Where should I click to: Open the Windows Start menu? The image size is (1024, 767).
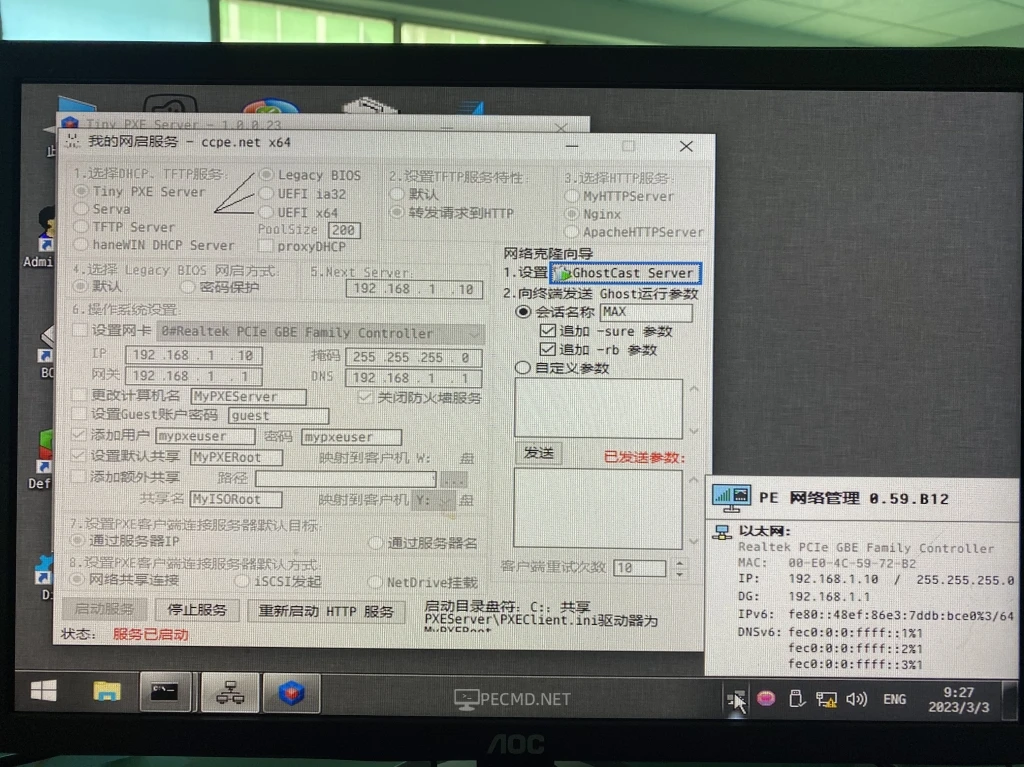coord(44,691)
